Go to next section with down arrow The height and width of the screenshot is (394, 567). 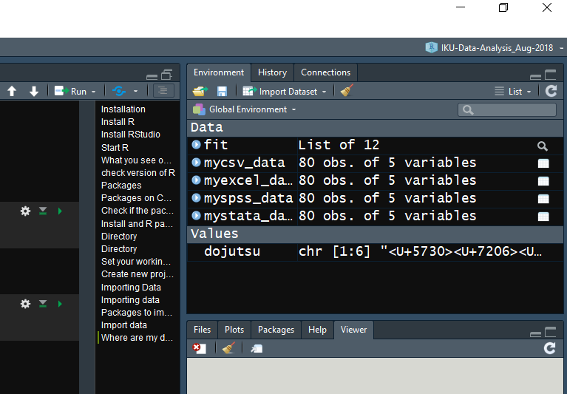[34, 91]
